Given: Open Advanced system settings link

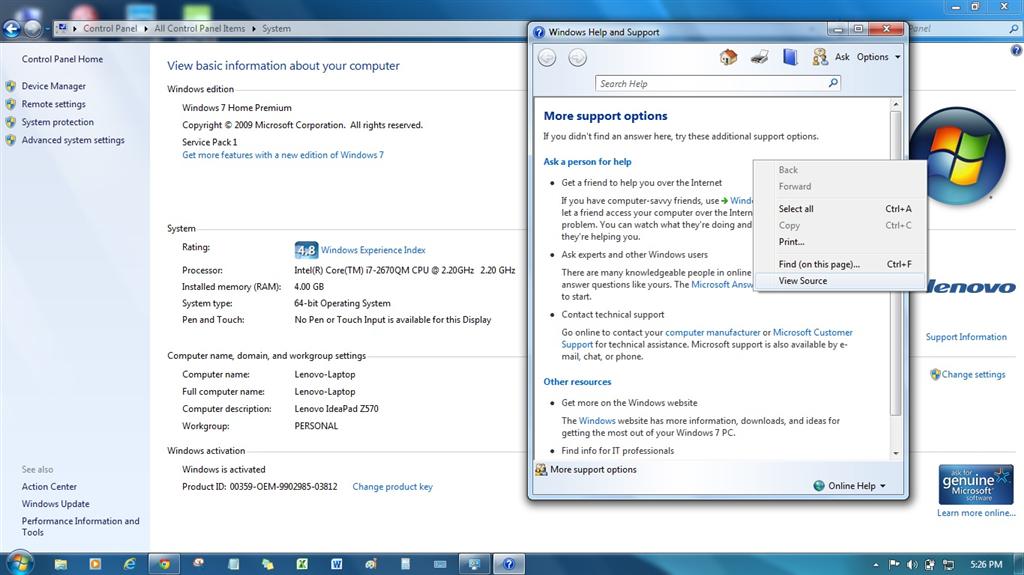Looking at the screenshot, I should [x=73, y=140].
